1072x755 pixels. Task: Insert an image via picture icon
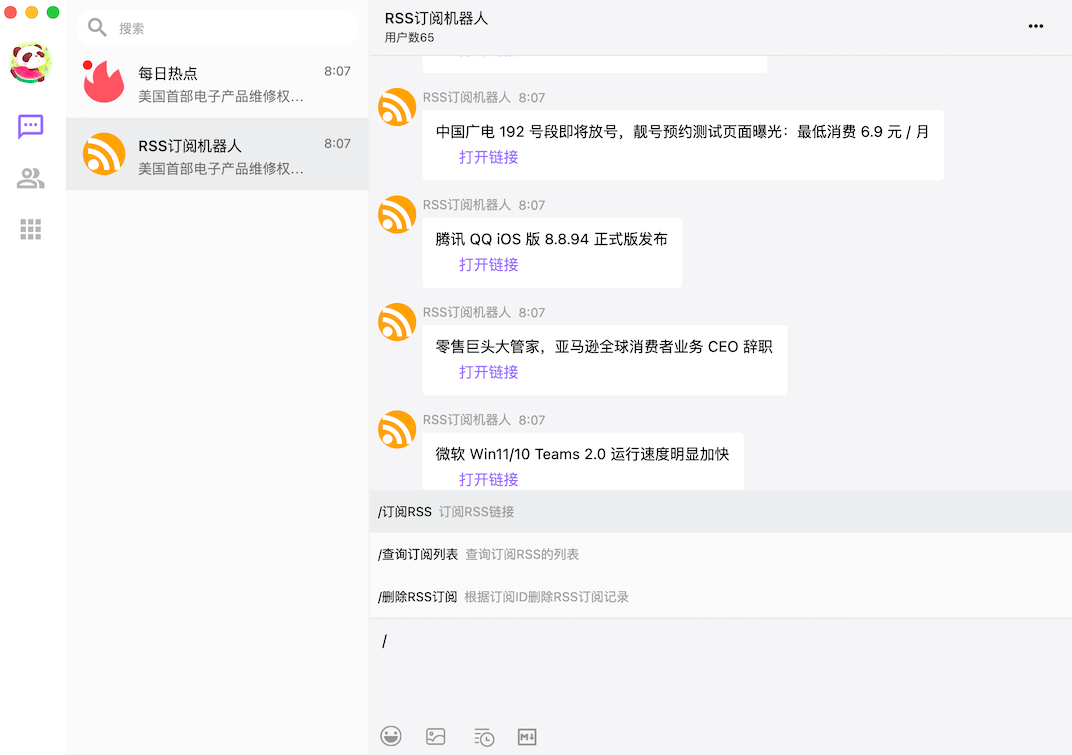tap(436, 737)
